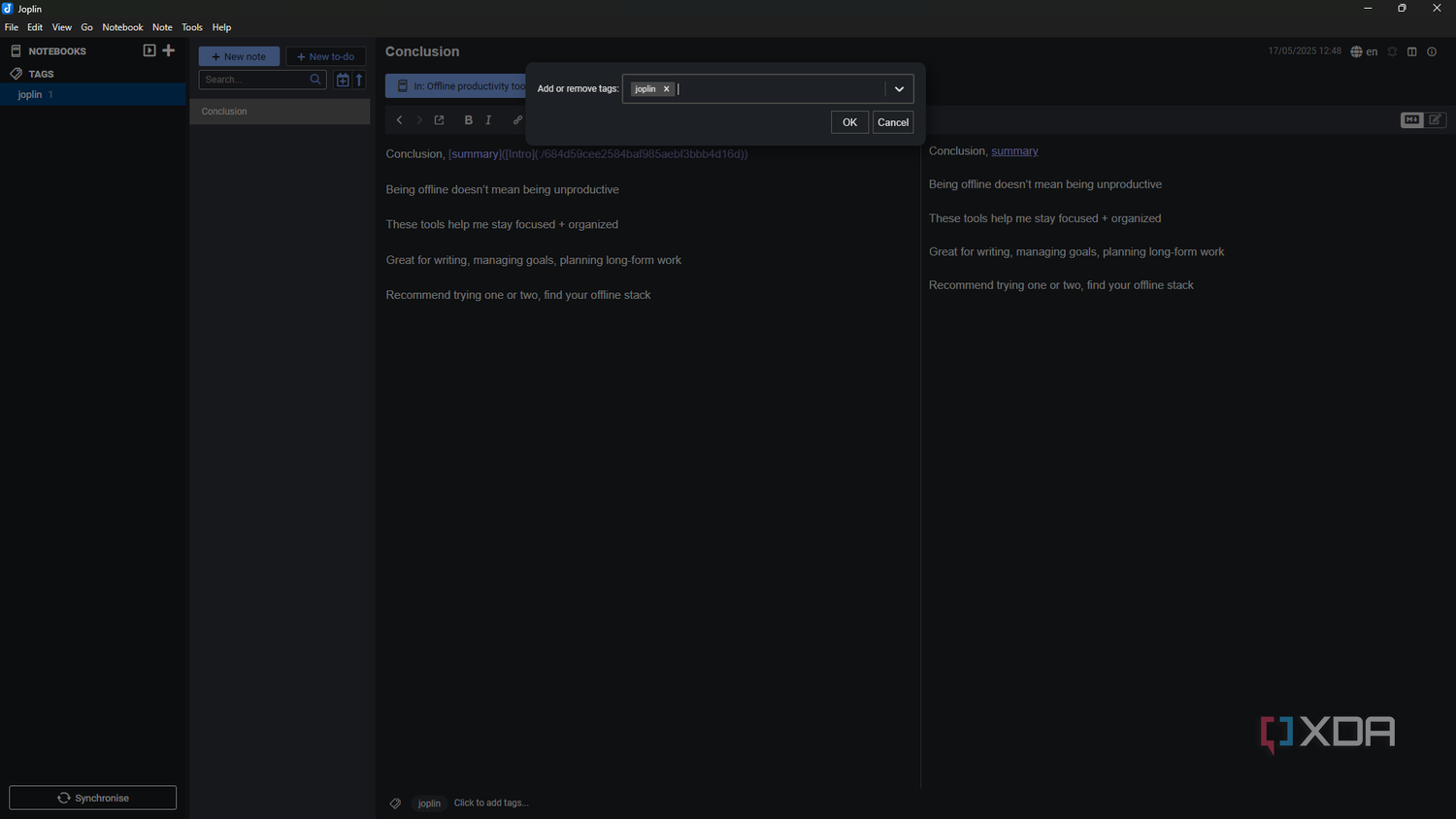Go back in note history

pyautogui.click(x=399, y=120)
